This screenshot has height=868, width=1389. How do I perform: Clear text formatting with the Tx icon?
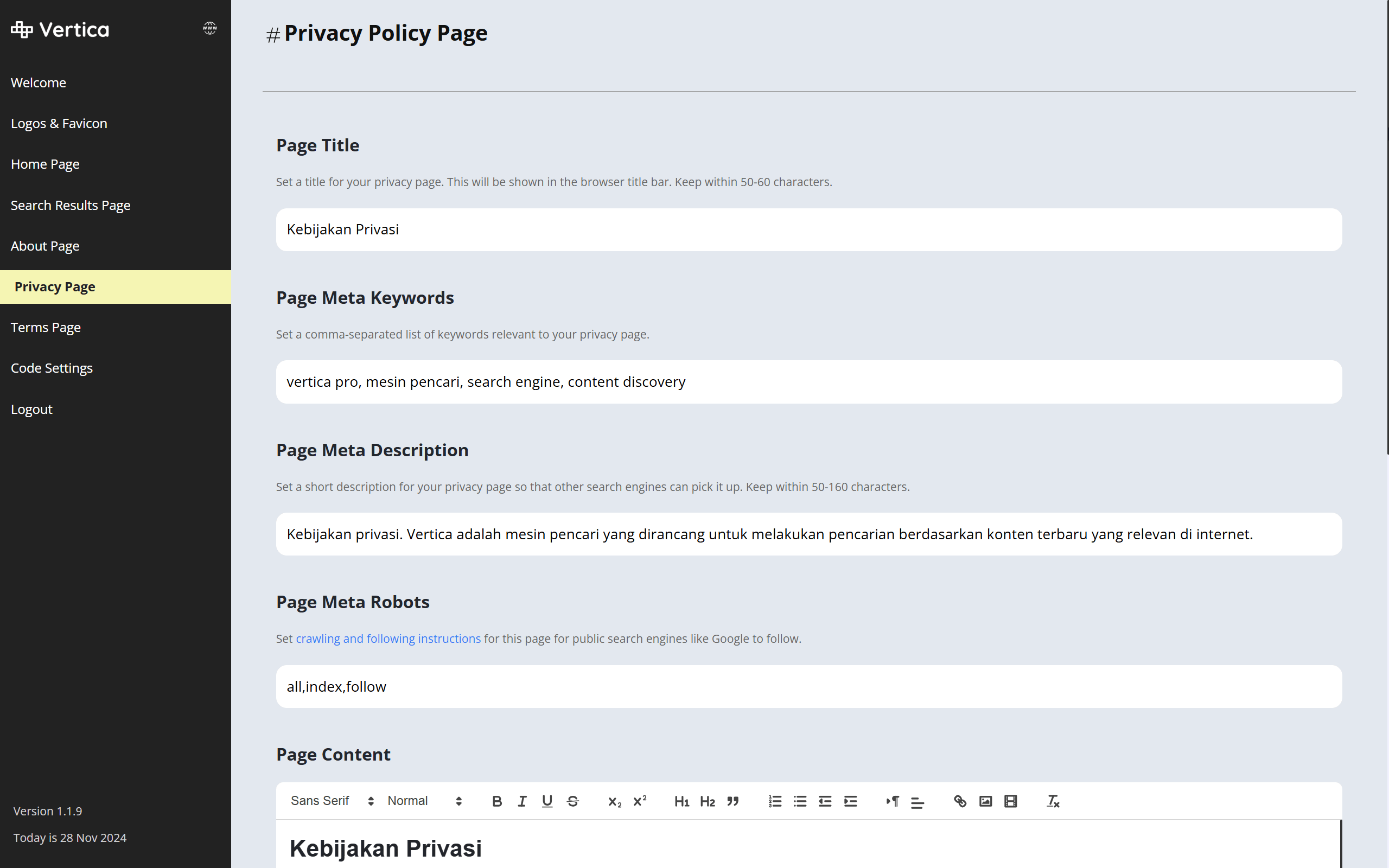point(1052,801)
